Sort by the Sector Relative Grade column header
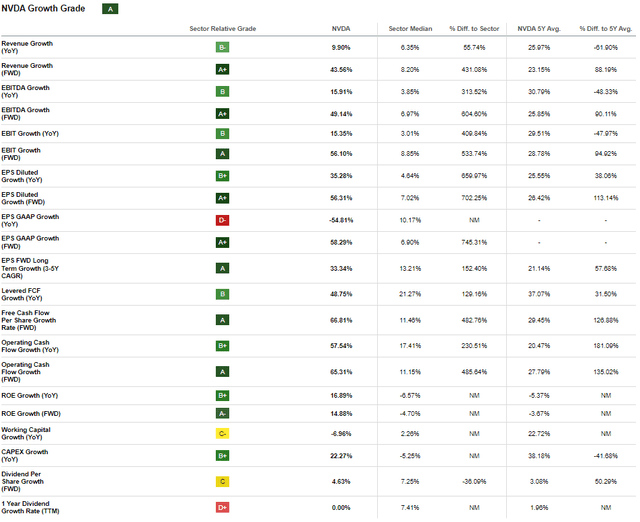Viewport: 640px width, 522px height. [x=222, y=29]
